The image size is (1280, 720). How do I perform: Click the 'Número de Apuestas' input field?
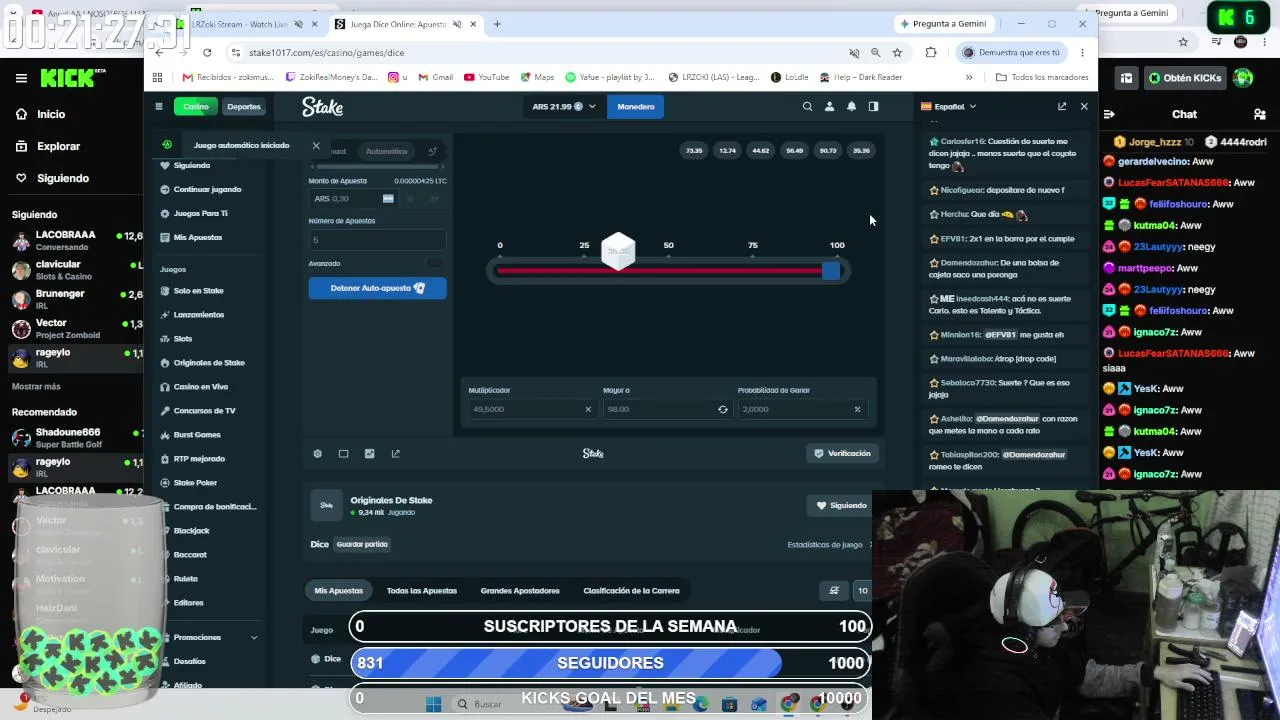click(377, 240)
